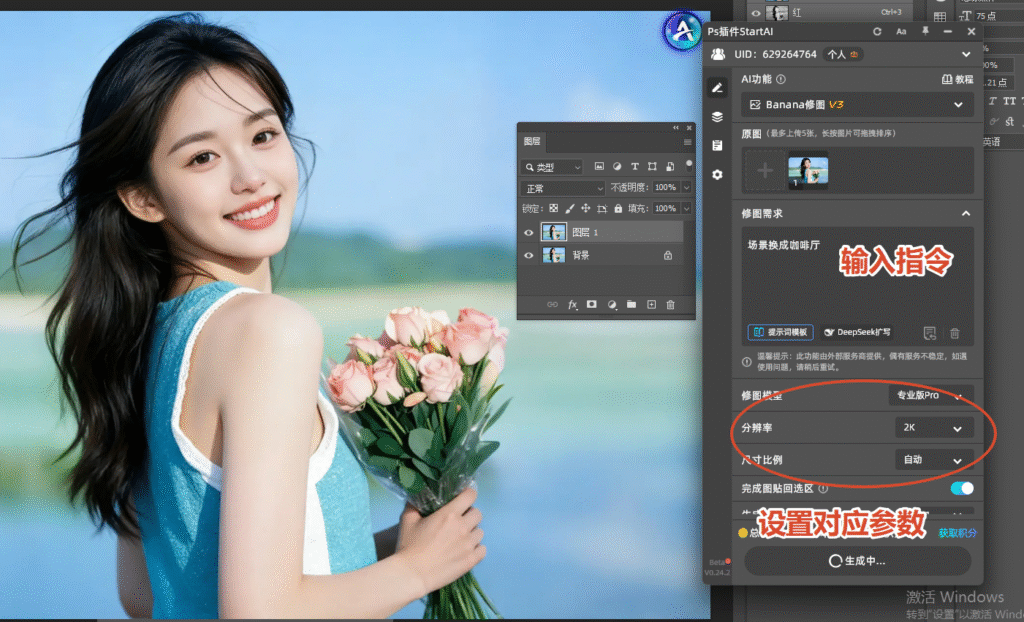Viewport: 1024px width, 622px height.
Task: Open the 不透明度 slider dropdown arrow
Action: click(686, 188)
